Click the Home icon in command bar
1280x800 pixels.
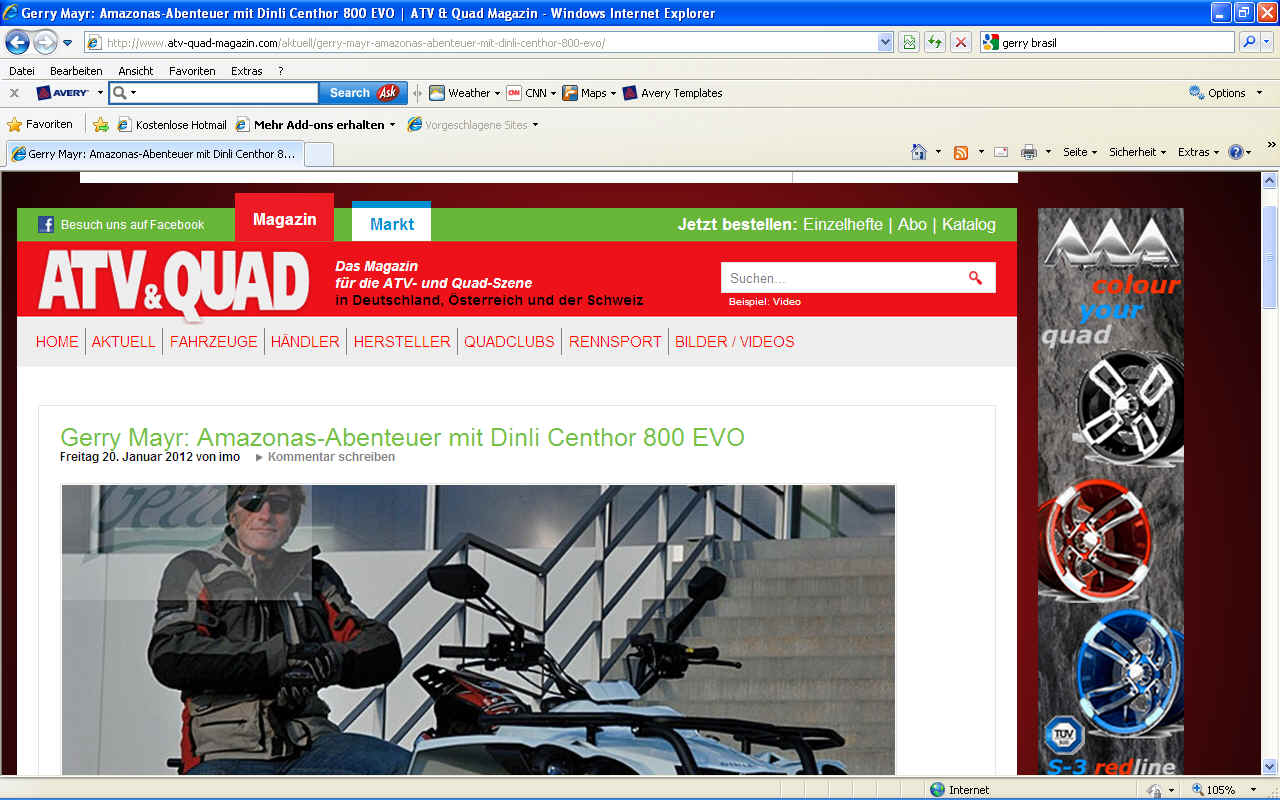919,152
